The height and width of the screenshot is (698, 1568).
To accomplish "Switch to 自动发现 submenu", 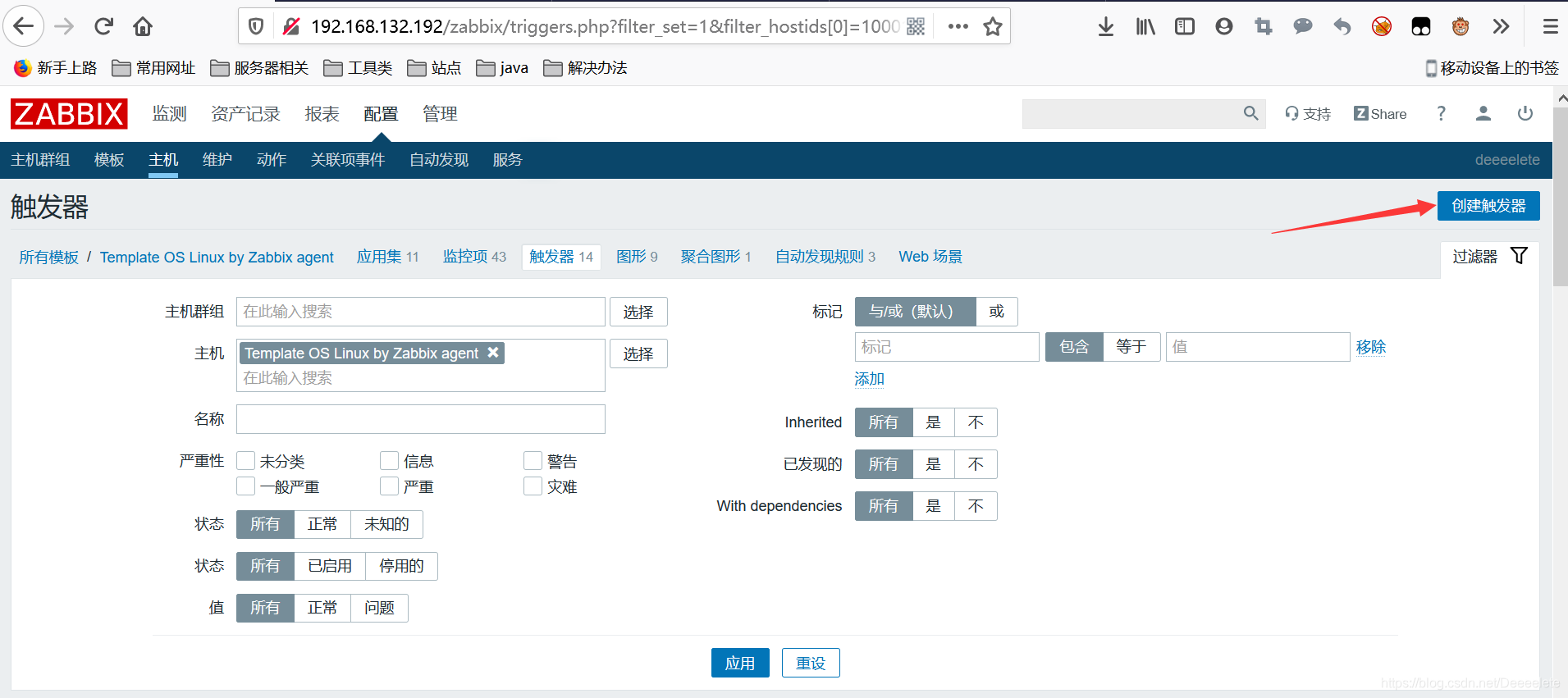I will click(439, 159).
